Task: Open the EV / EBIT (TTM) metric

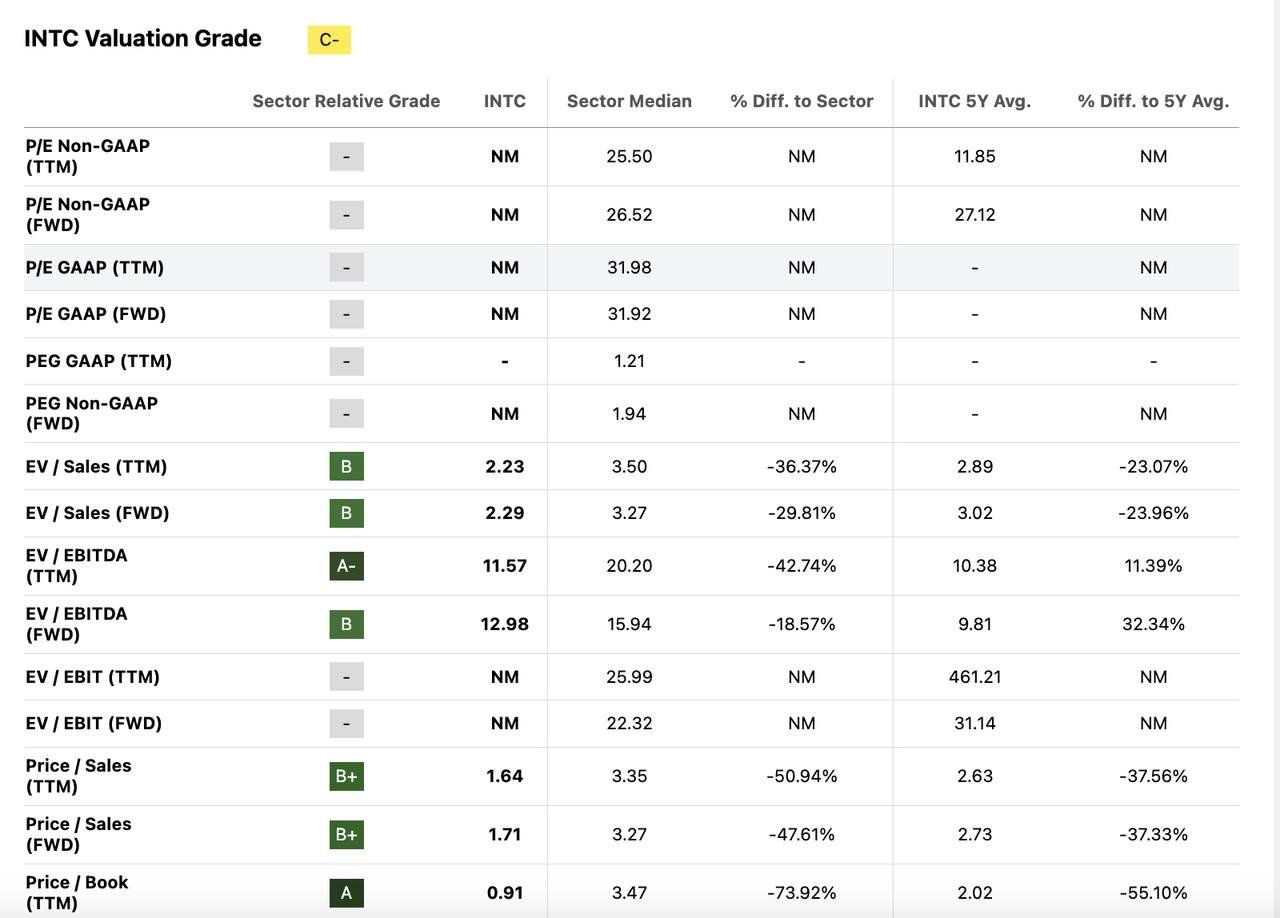Action: click(93, 677)
